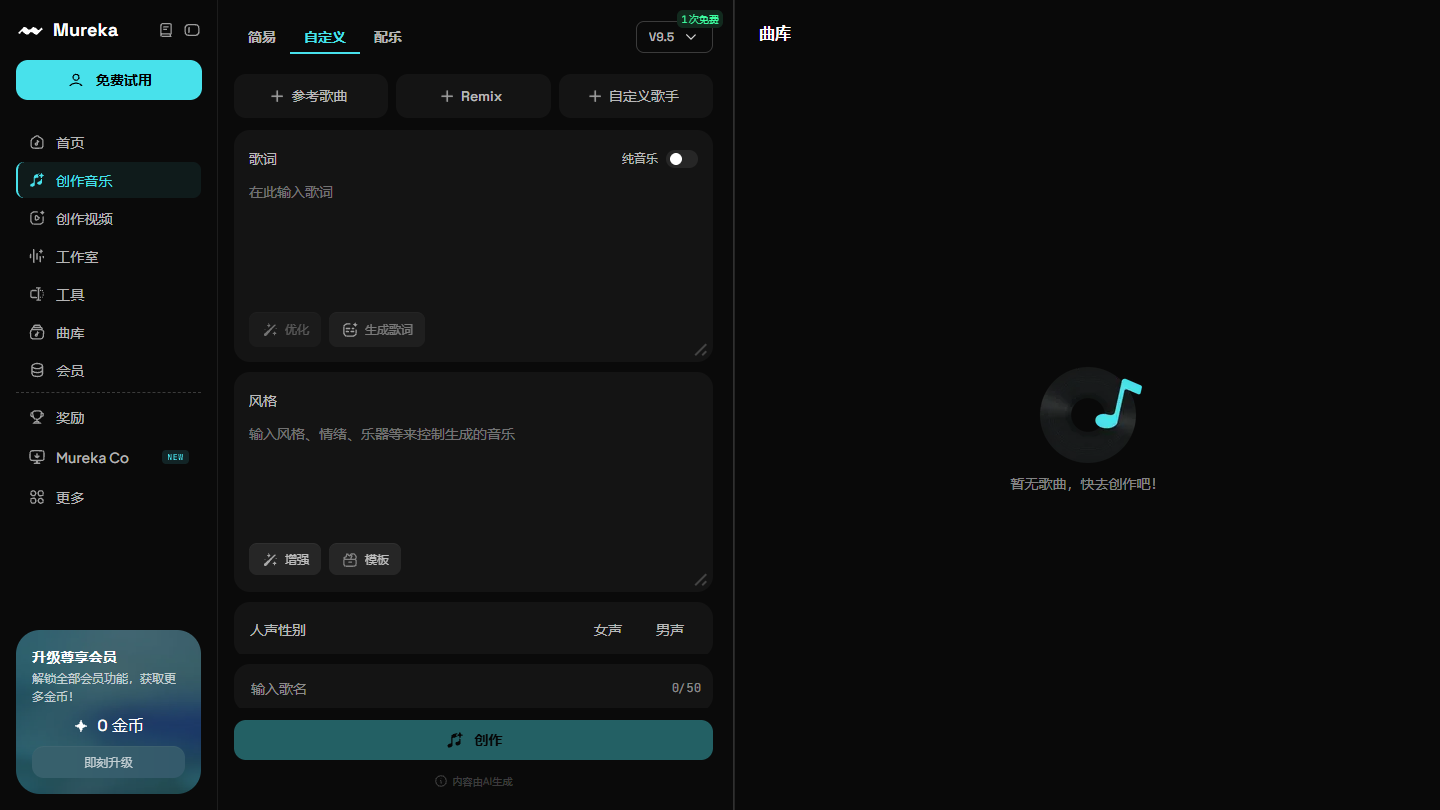Click 增强 enhance style button
This screenshot has height=810, width=1440.
point(285,560)
